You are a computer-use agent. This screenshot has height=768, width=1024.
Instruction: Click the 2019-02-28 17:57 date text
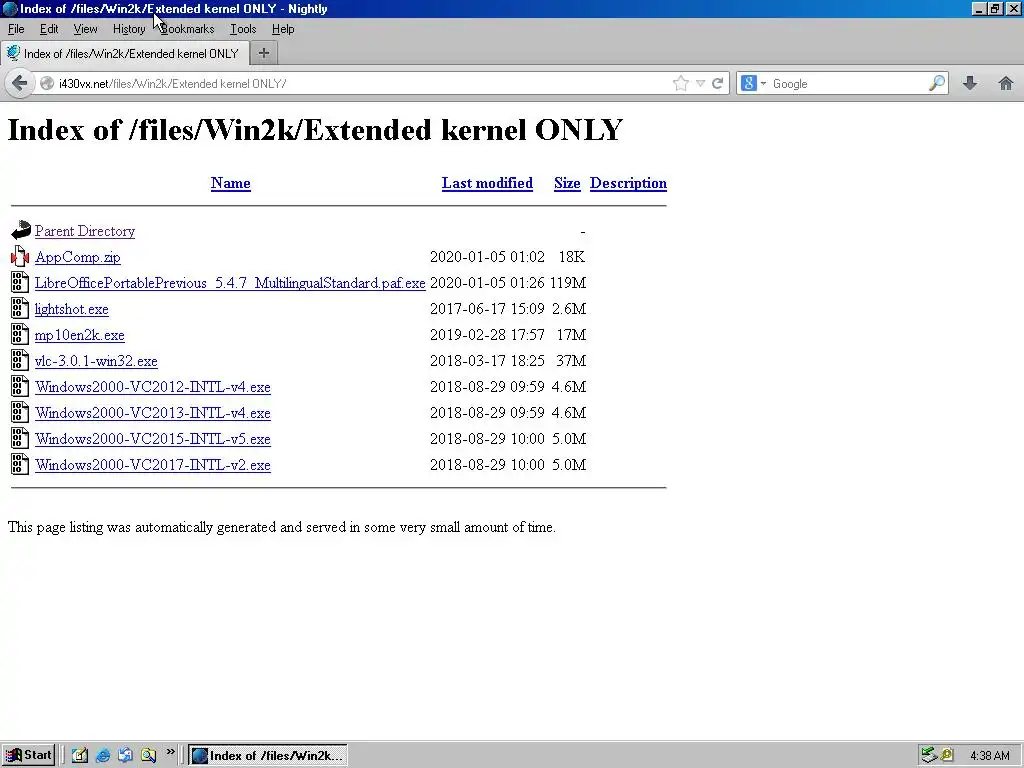coord(487,335)
